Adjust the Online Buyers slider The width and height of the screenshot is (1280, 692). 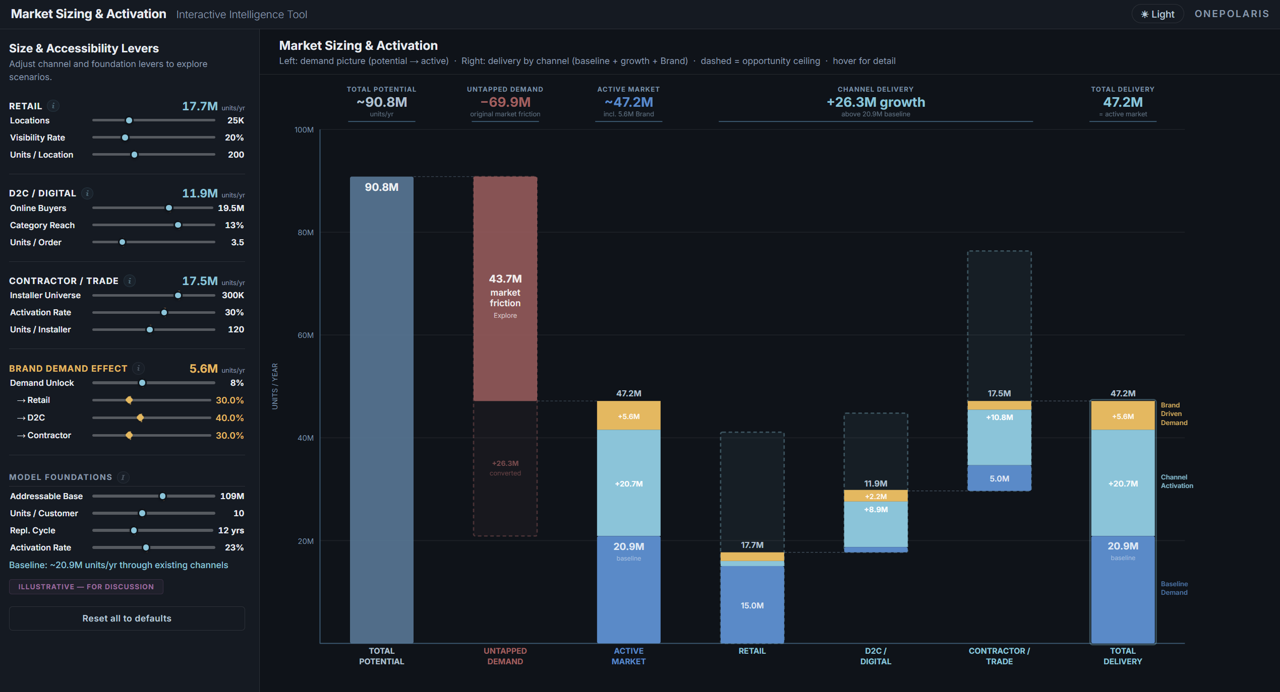(169, 208)
